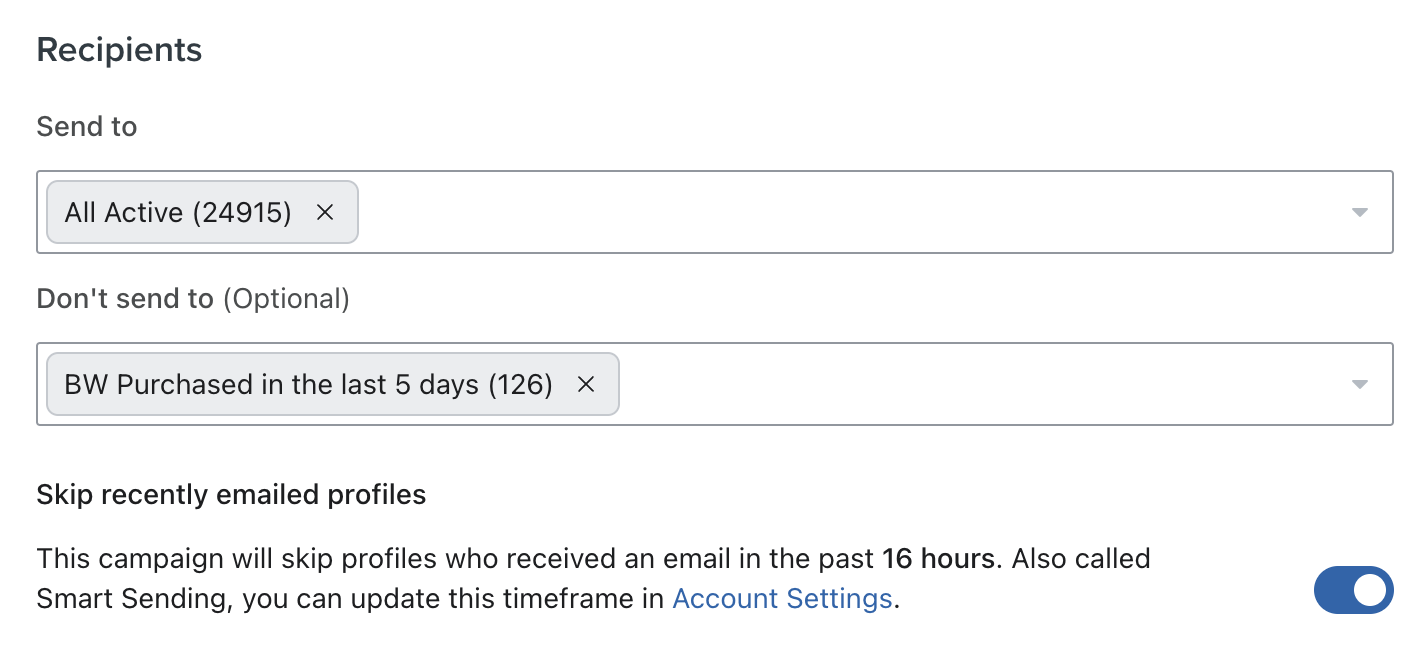The width and height of the screenshot is (1424, 662).
Task: Select the BW Purchased (126) chip label
Action: tap(309, 384)
